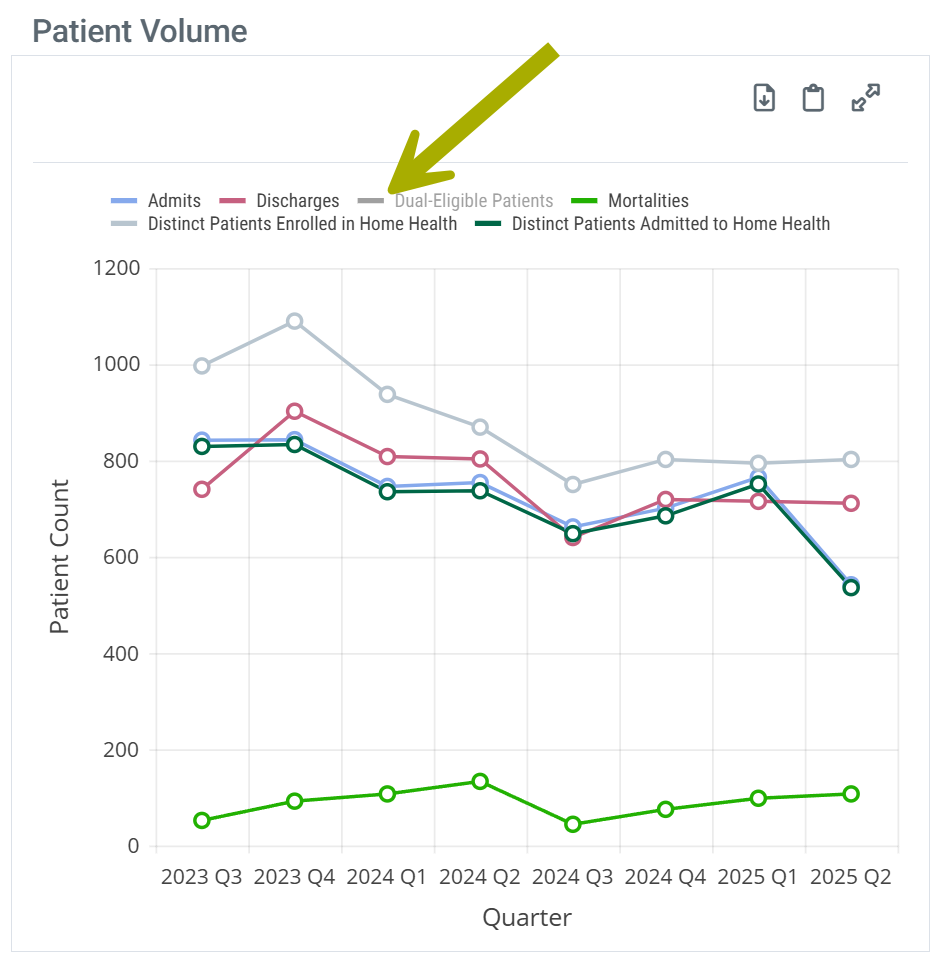The width and height of the screenshot is (938, 962).
Task: Copy the chart to clipboard
Action: (x=814, y=98)
